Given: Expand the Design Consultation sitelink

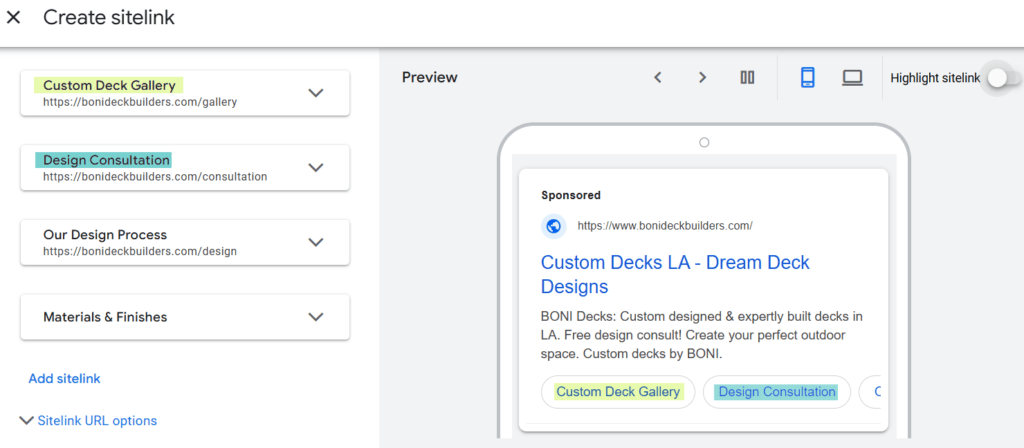Looking at the screenshot, I should click(x=316, y=168).
